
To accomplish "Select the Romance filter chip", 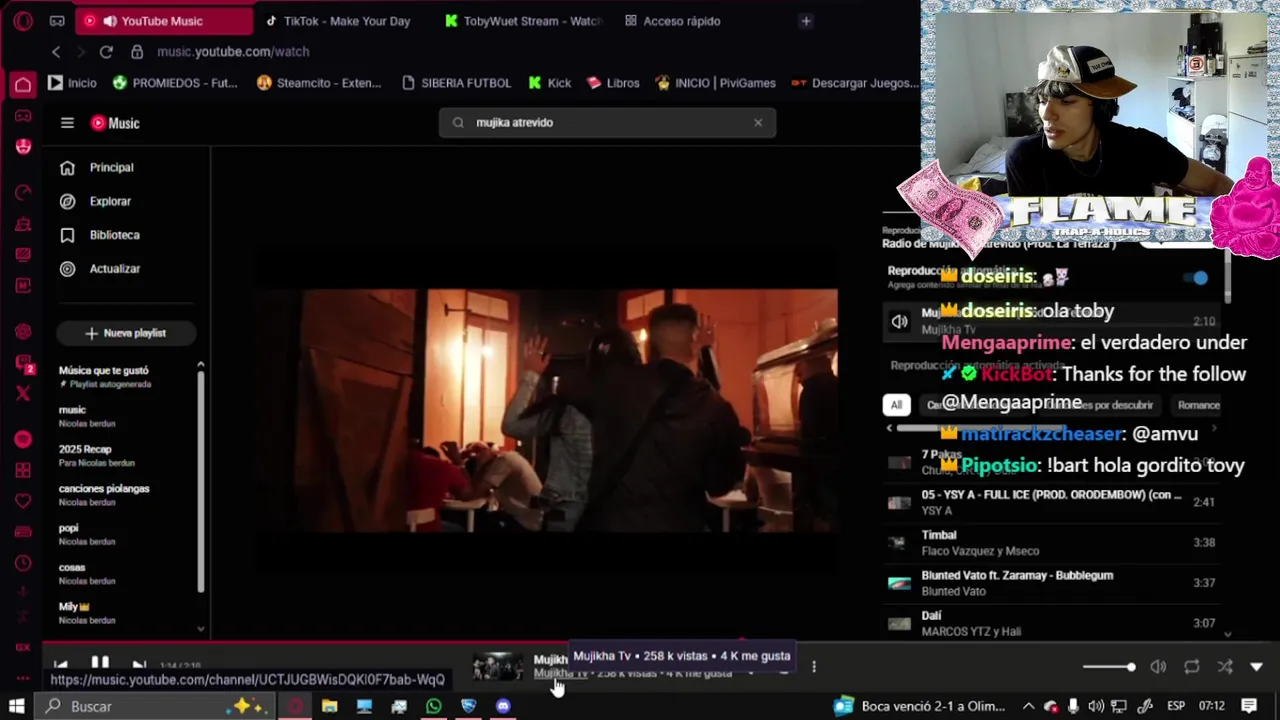I will tap(1199, 405).
